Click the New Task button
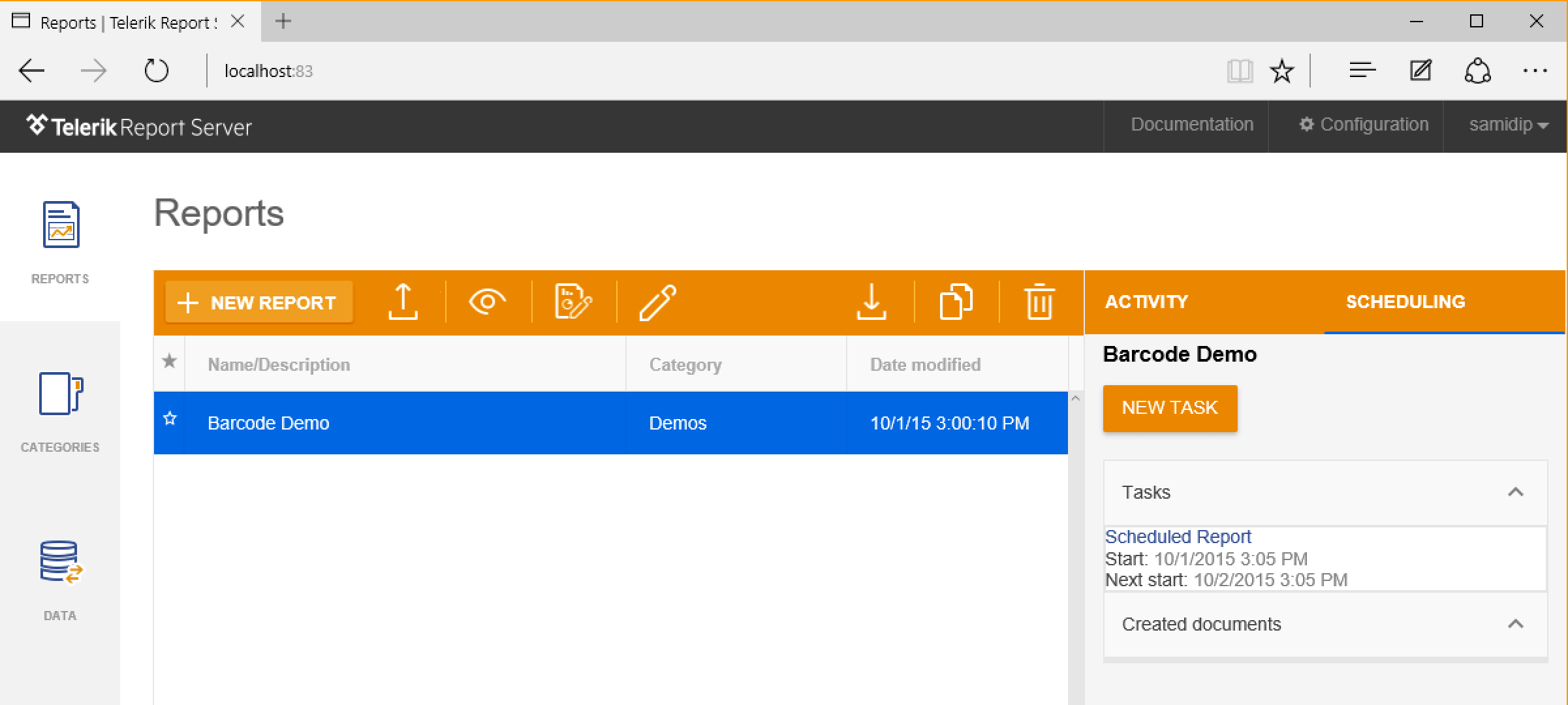 [1170, 408]
